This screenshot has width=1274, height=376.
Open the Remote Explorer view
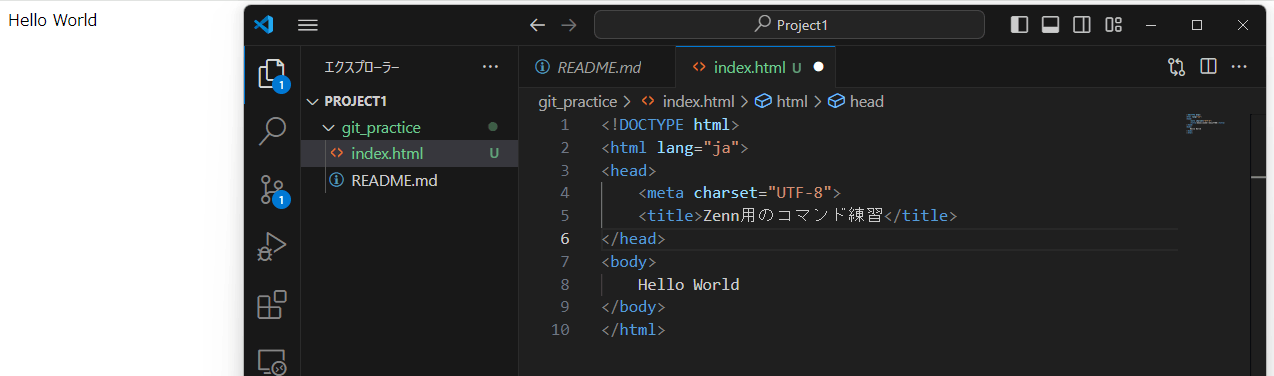[272, 361]
